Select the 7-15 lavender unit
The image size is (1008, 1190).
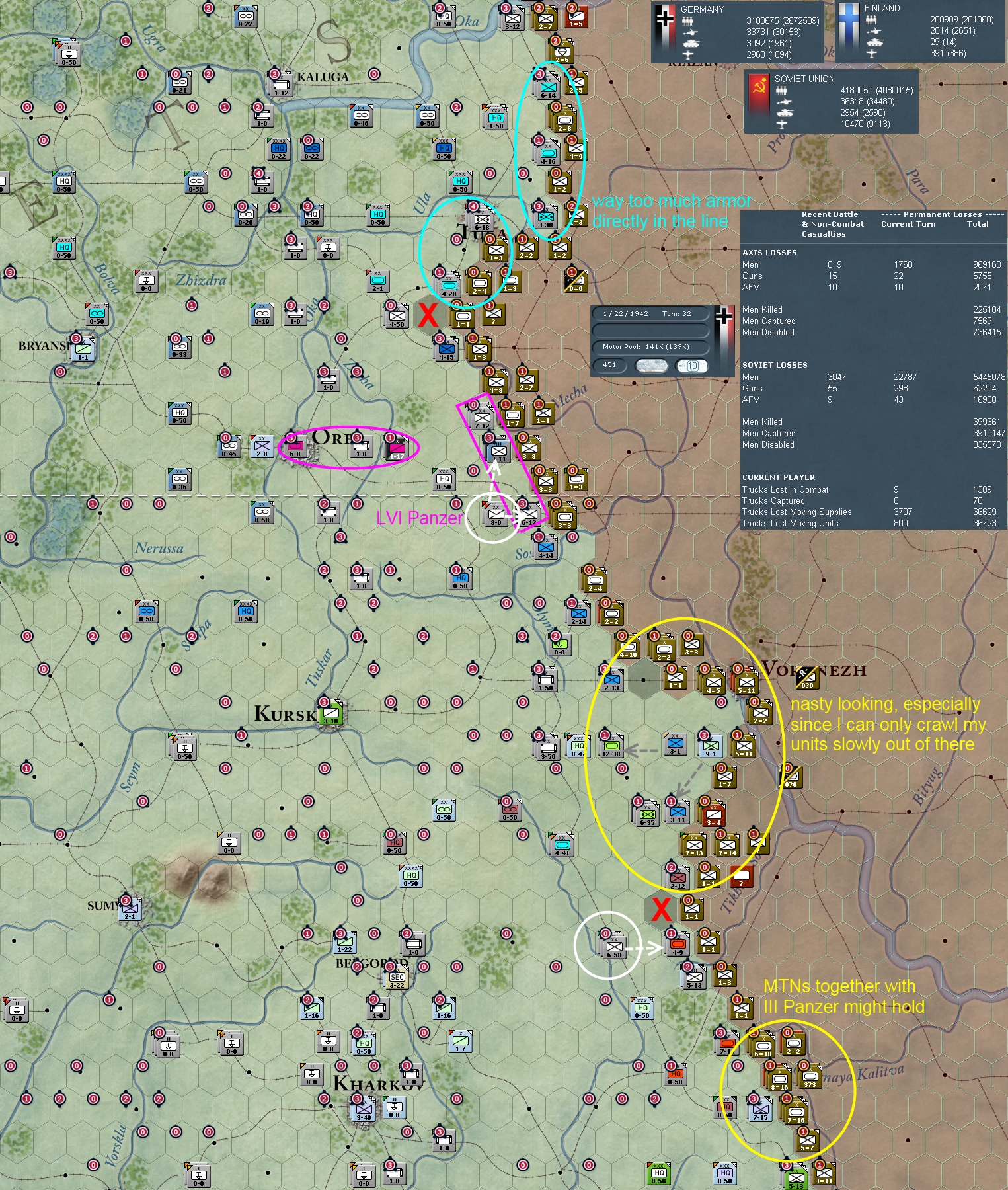tap(760, 1109)
